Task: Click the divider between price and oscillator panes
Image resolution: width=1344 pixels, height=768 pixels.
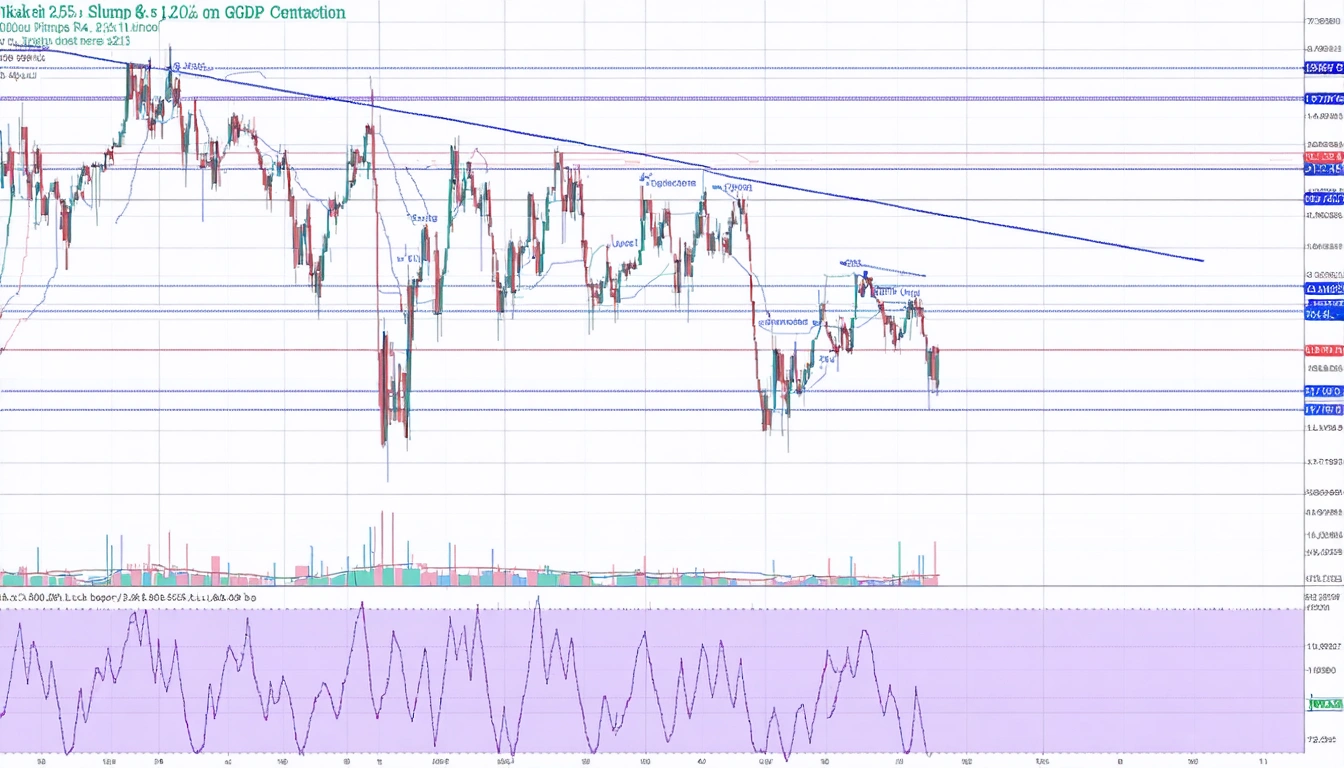Action: pyautogui.click(x=650, y=587)
